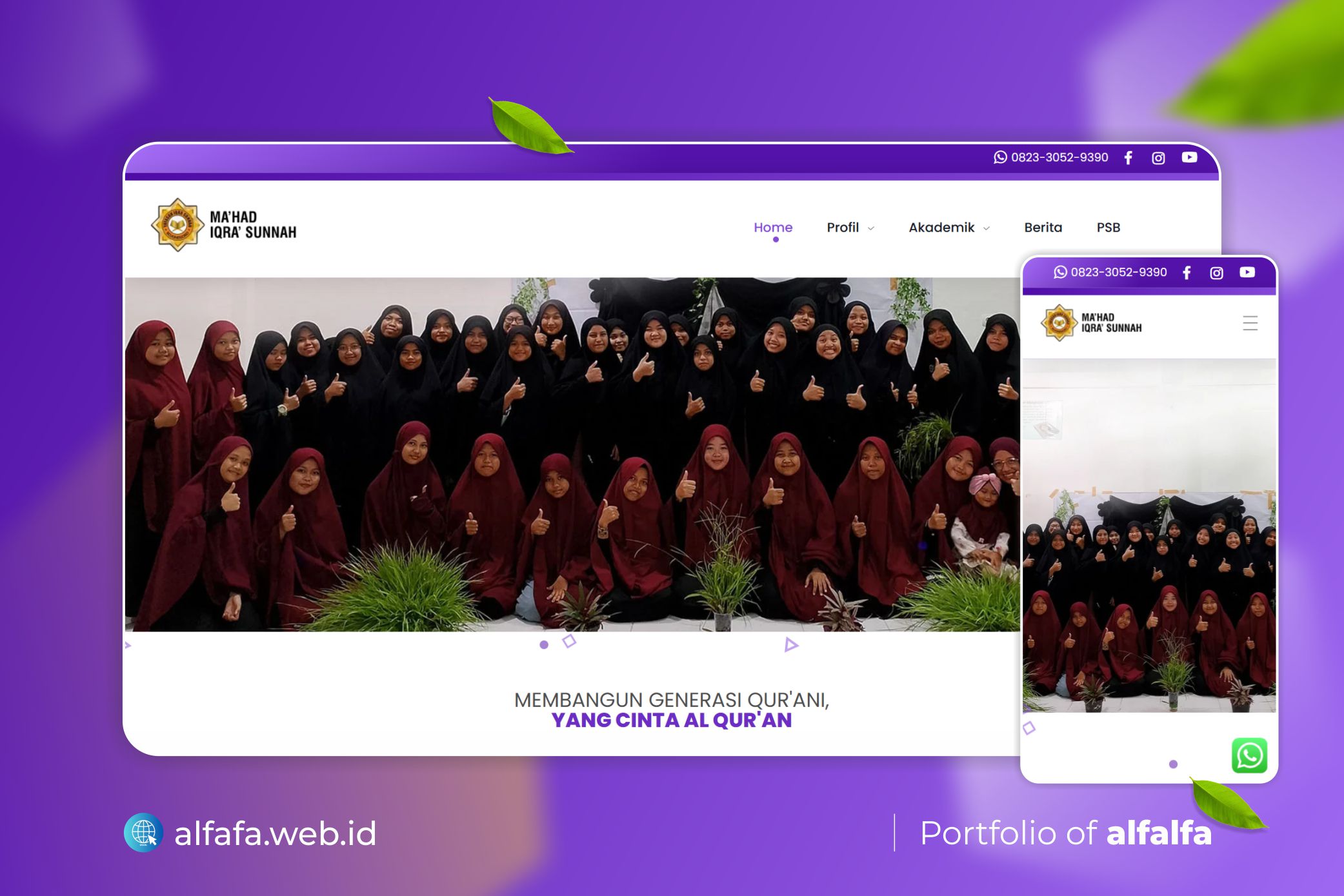The image size is (1344, 896).
Task: Click mobile view YouTube icon
Action: [x=1247, y=272]
